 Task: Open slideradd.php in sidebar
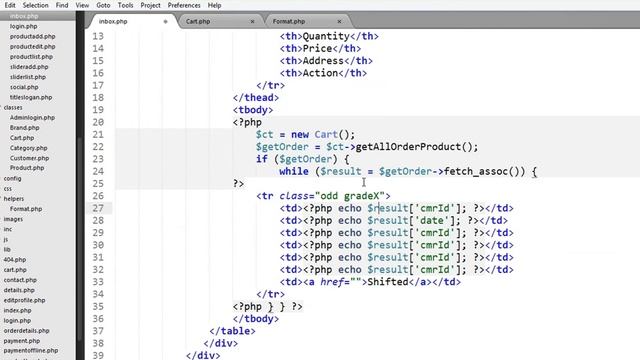pos(29,67)
